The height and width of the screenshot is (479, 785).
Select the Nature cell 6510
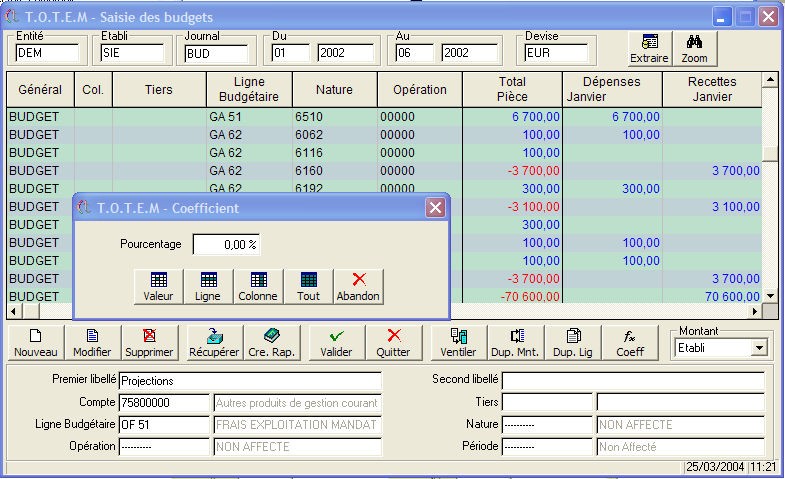click(334, 117)
